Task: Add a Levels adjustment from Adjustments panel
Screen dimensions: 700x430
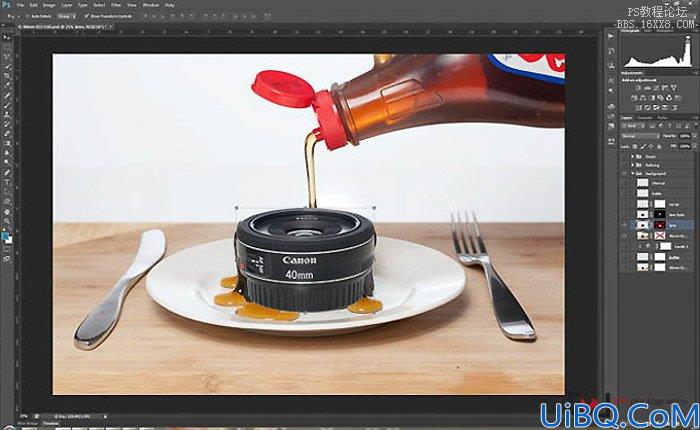Action: (x=647, y=88)
